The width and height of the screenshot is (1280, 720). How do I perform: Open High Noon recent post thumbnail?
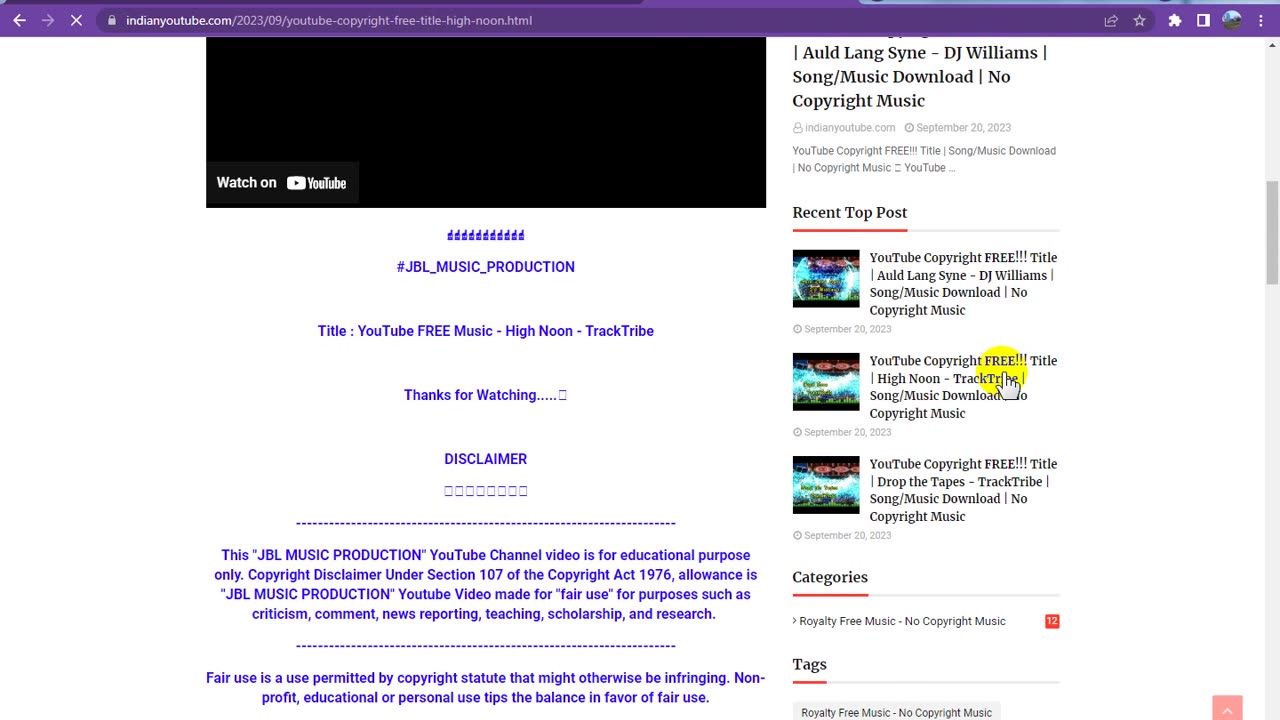tap(826, 381)
